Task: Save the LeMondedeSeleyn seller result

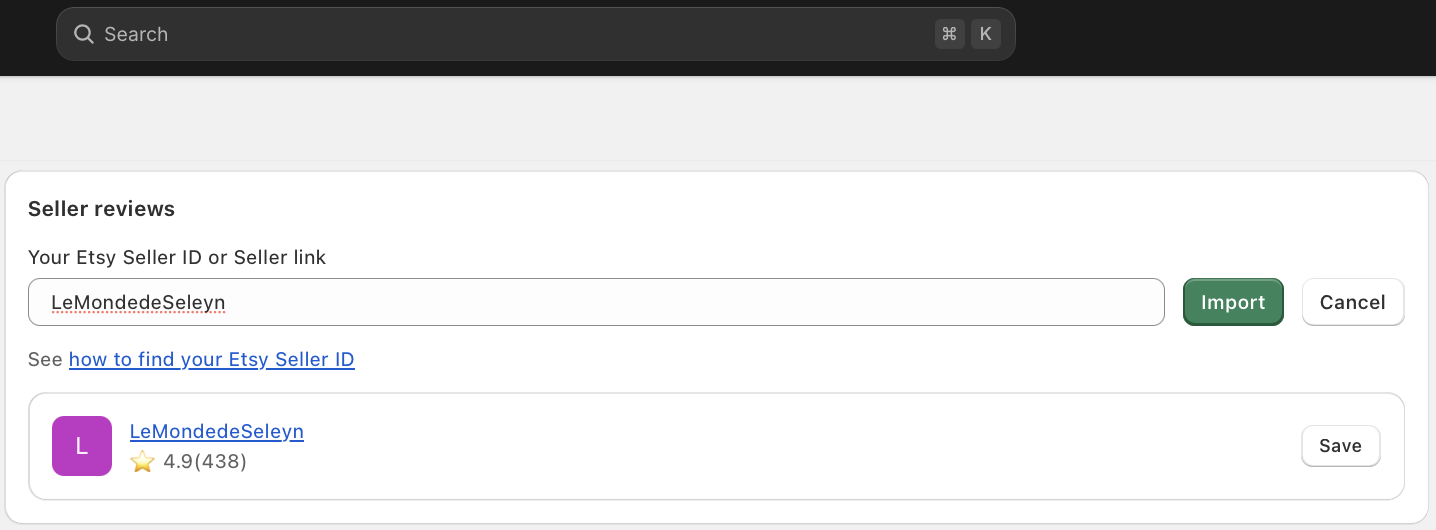Action: (1340, 446)
